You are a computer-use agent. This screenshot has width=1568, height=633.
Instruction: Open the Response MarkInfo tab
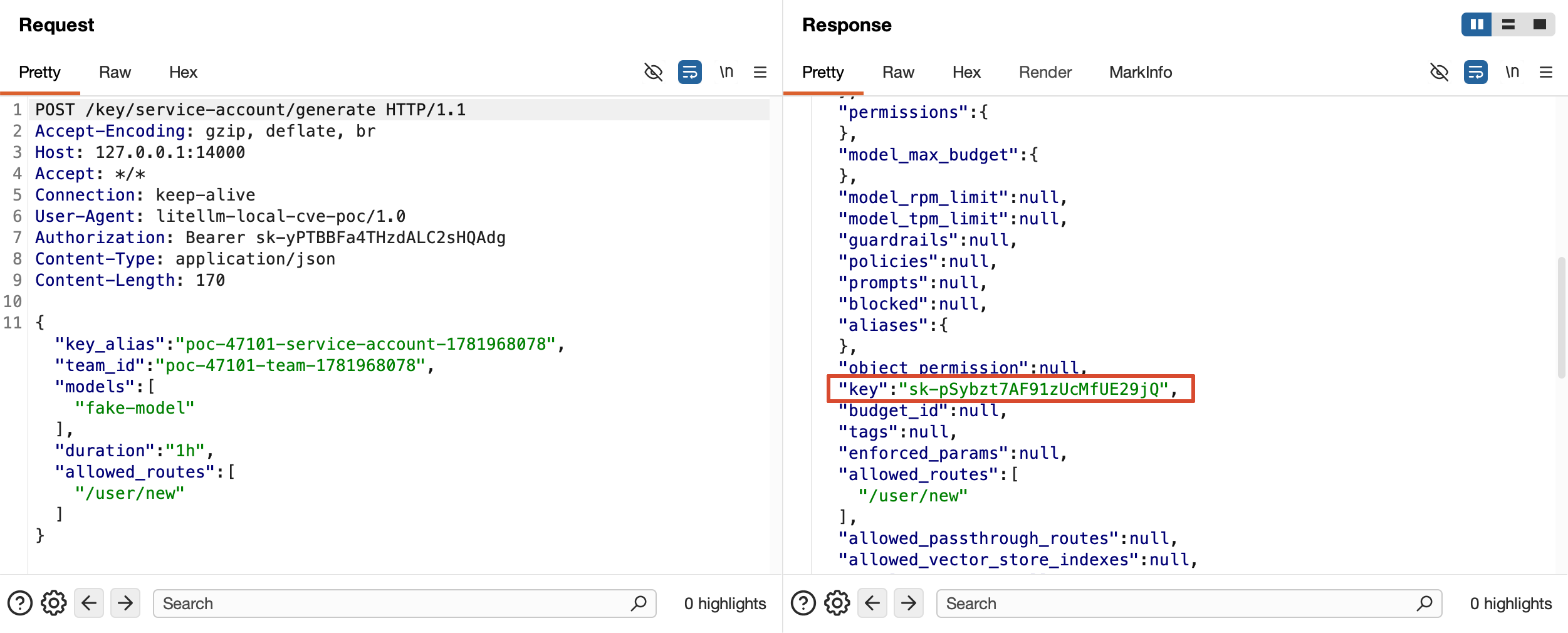click(x=1141, y=72)
